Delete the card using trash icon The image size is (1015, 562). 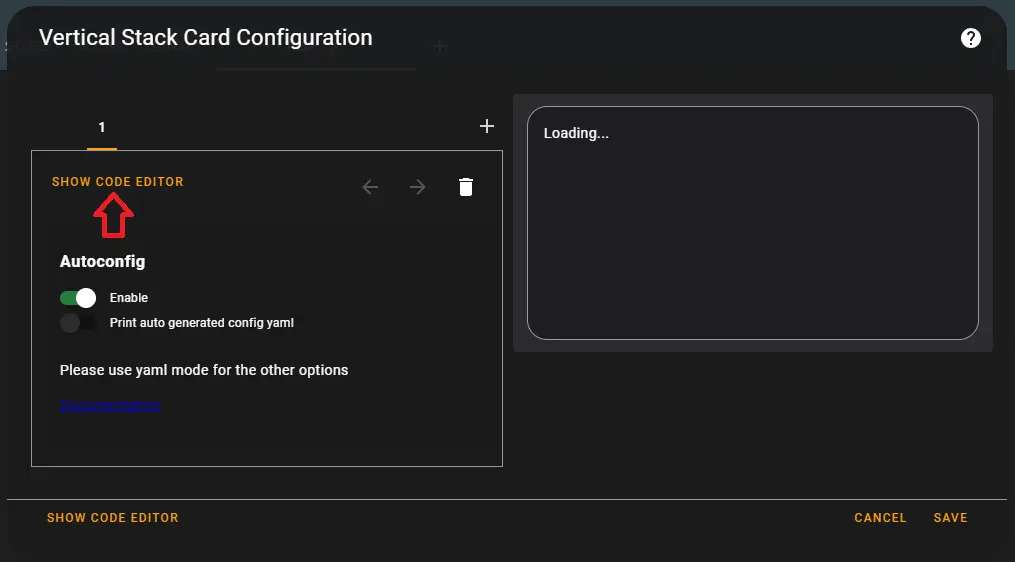(466, 187)
